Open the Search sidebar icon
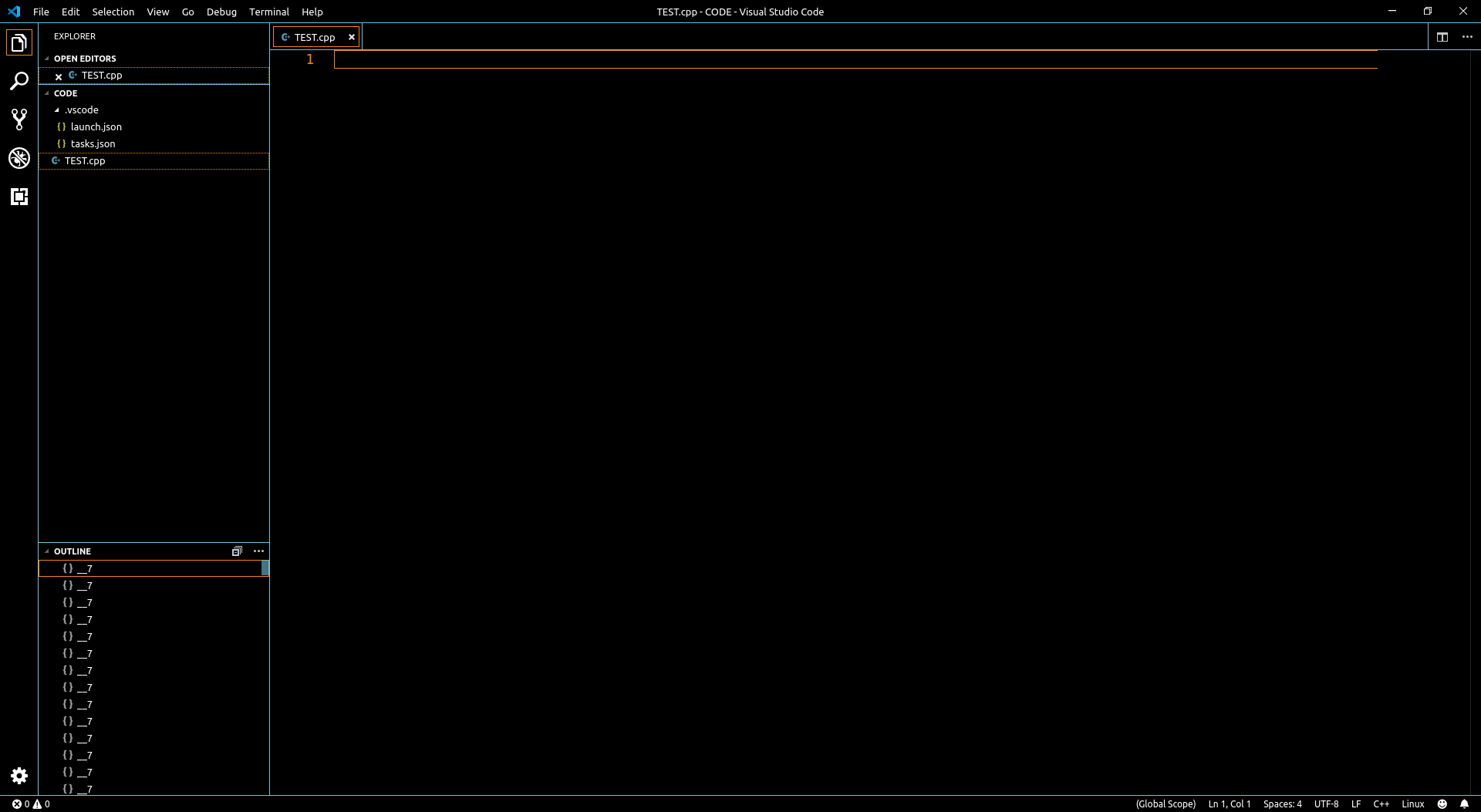 coord(19,81)
